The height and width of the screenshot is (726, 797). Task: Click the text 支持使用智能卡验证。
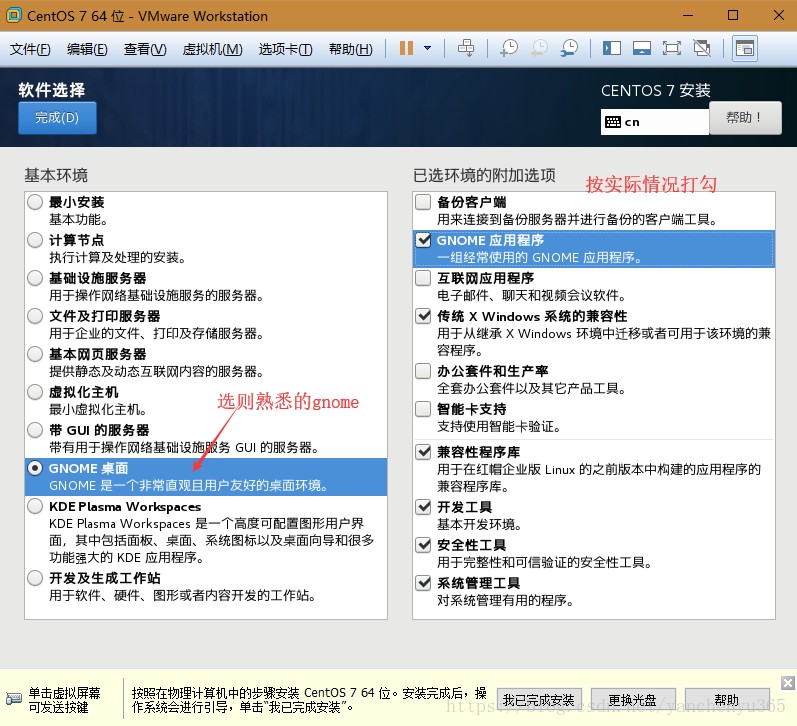tap(499, 427)
